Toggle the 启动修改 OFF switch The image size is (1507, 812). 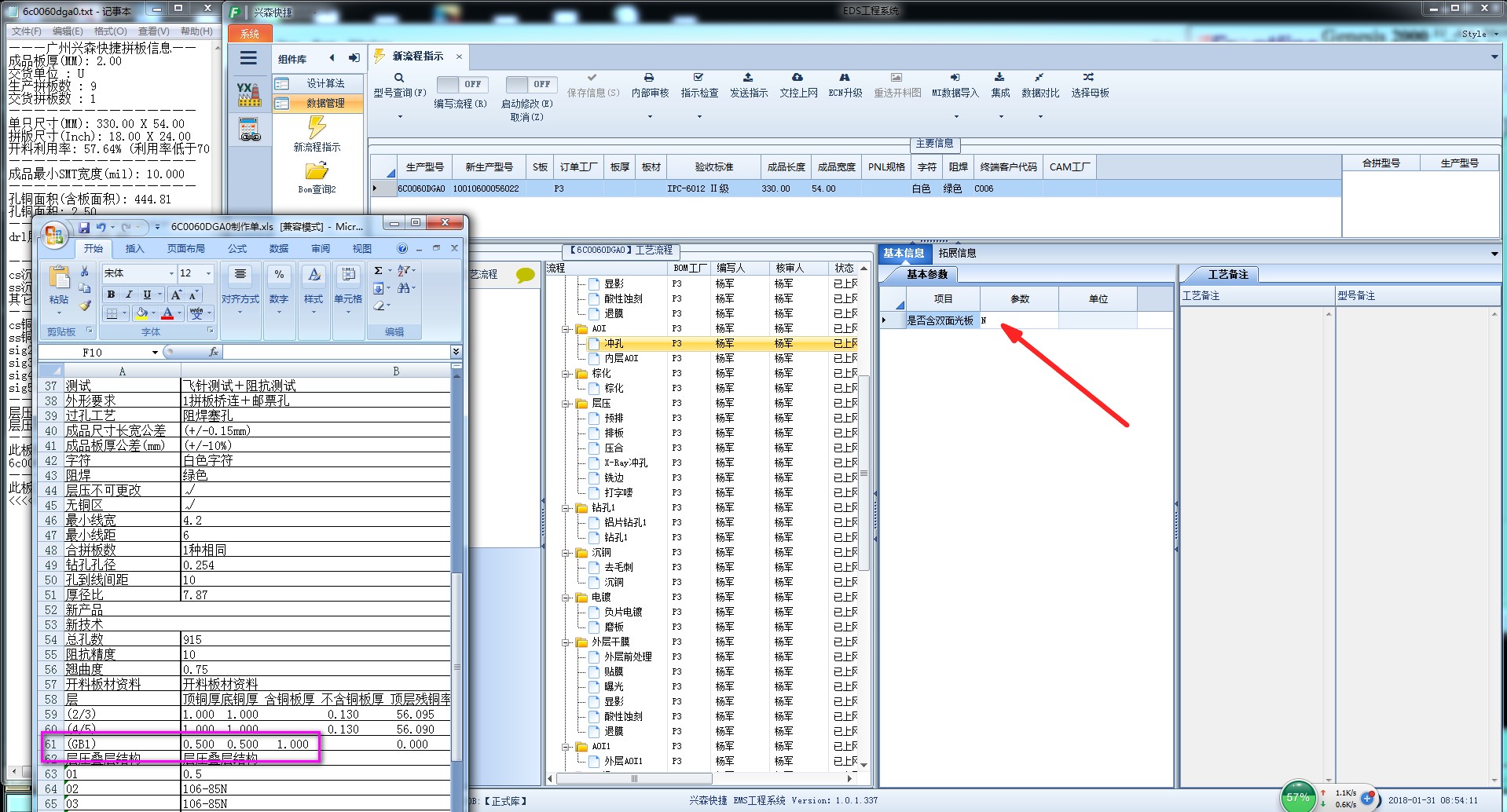pyautogui.click(x=531, y=84)
